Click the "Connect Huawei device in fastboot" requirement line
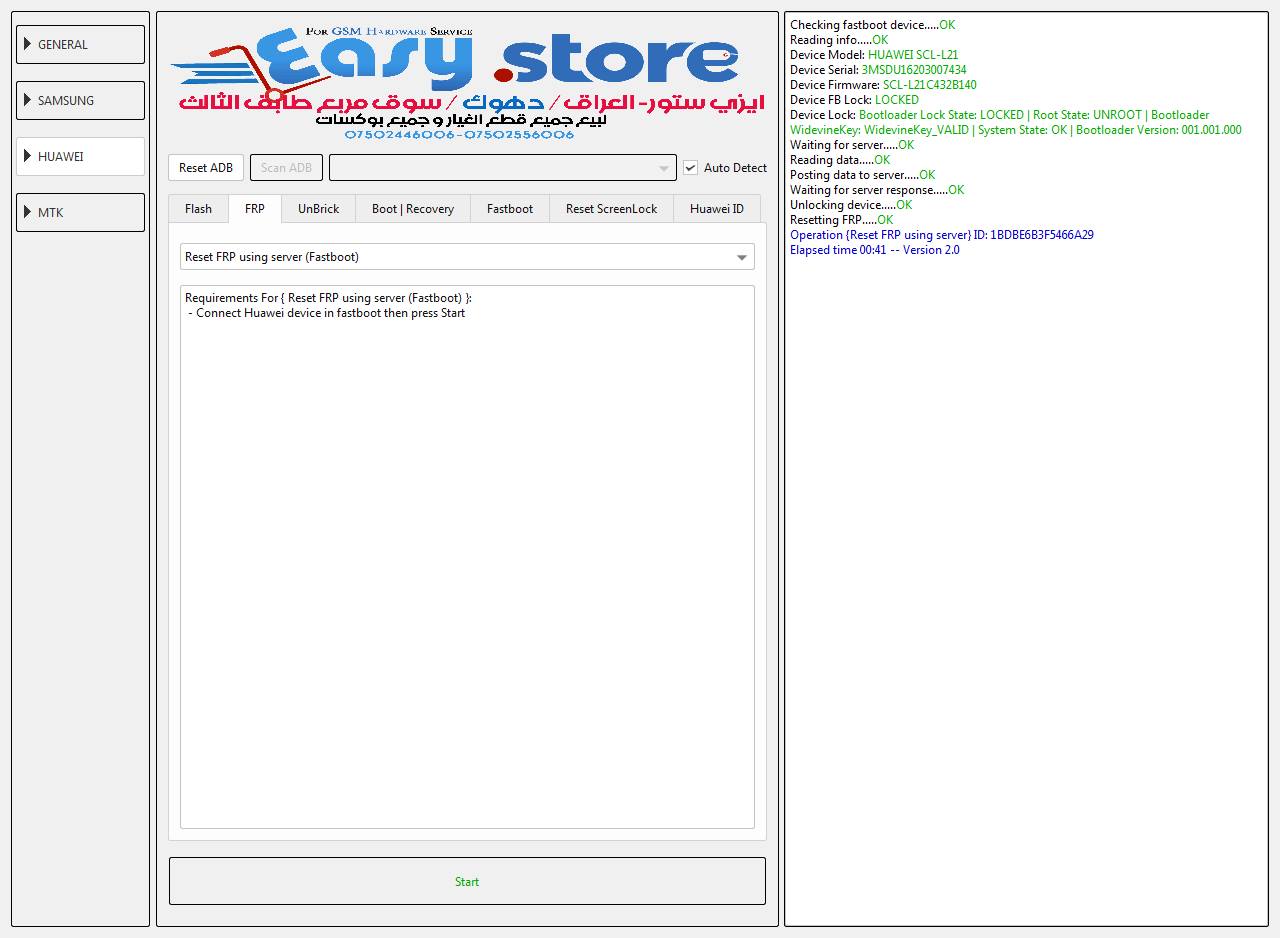Viewport: 1280px width, 938px height. tap(326, 313)
